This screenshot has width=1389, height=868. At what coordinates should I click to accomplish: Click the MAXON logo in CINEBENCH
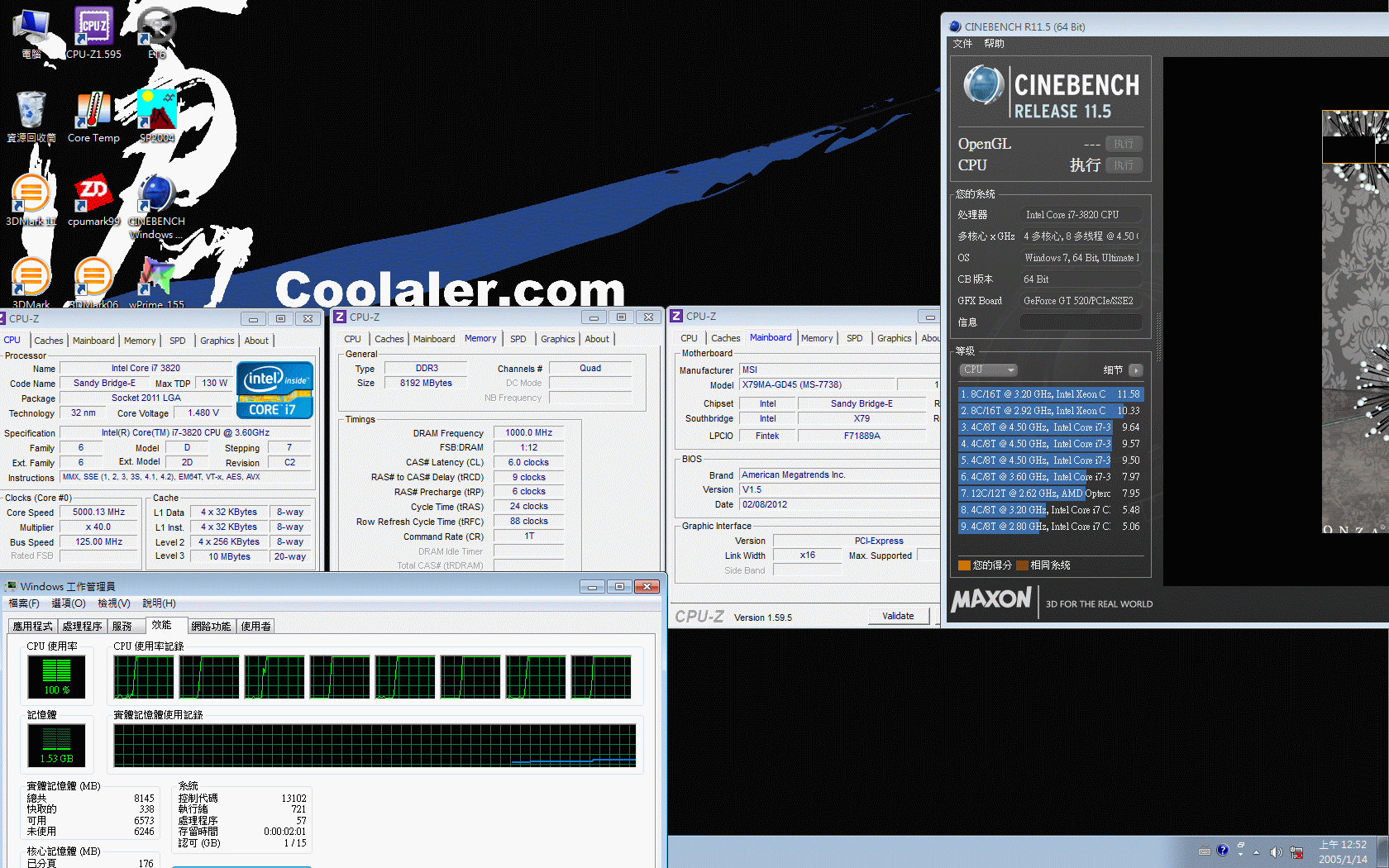pyautogui.click(x=992, y=599)
